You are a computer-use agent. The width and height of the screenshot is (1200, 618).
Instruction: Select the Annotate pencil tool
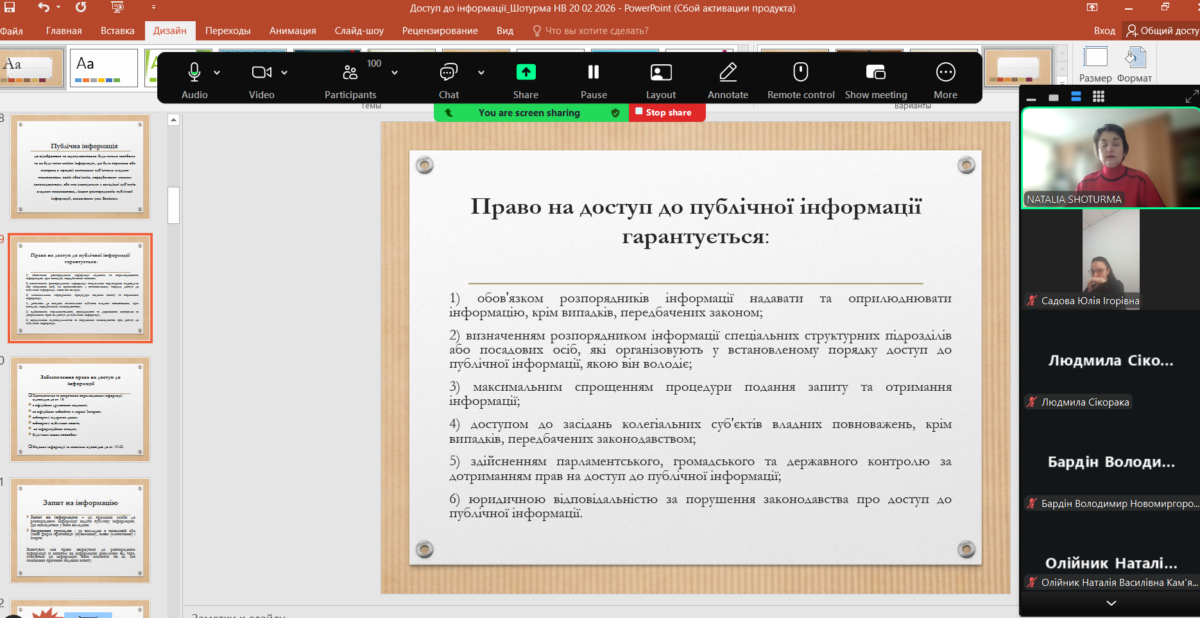pos(728,72)
